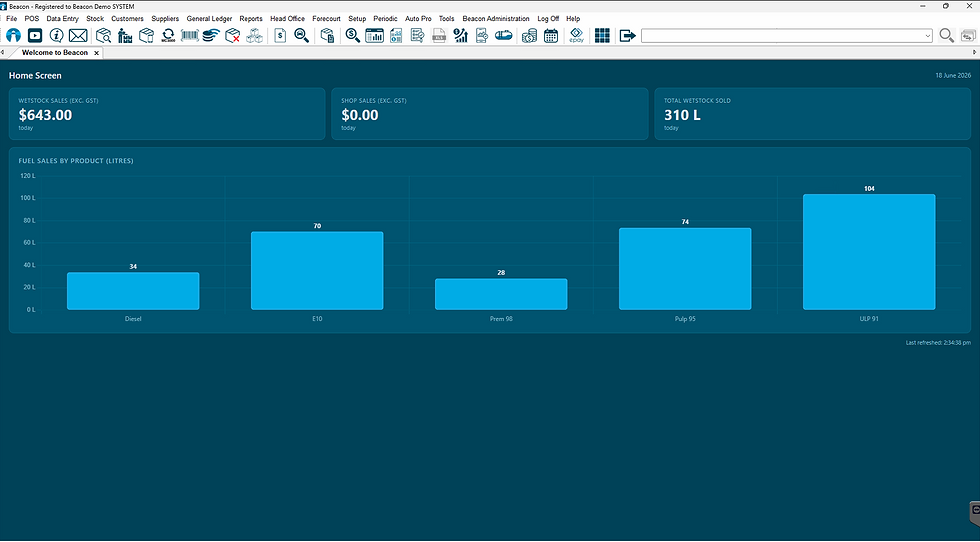Click the coin stacks money icon
This screenshot has height=542, width=980.
pyautogui.click(x=529, y=36)
